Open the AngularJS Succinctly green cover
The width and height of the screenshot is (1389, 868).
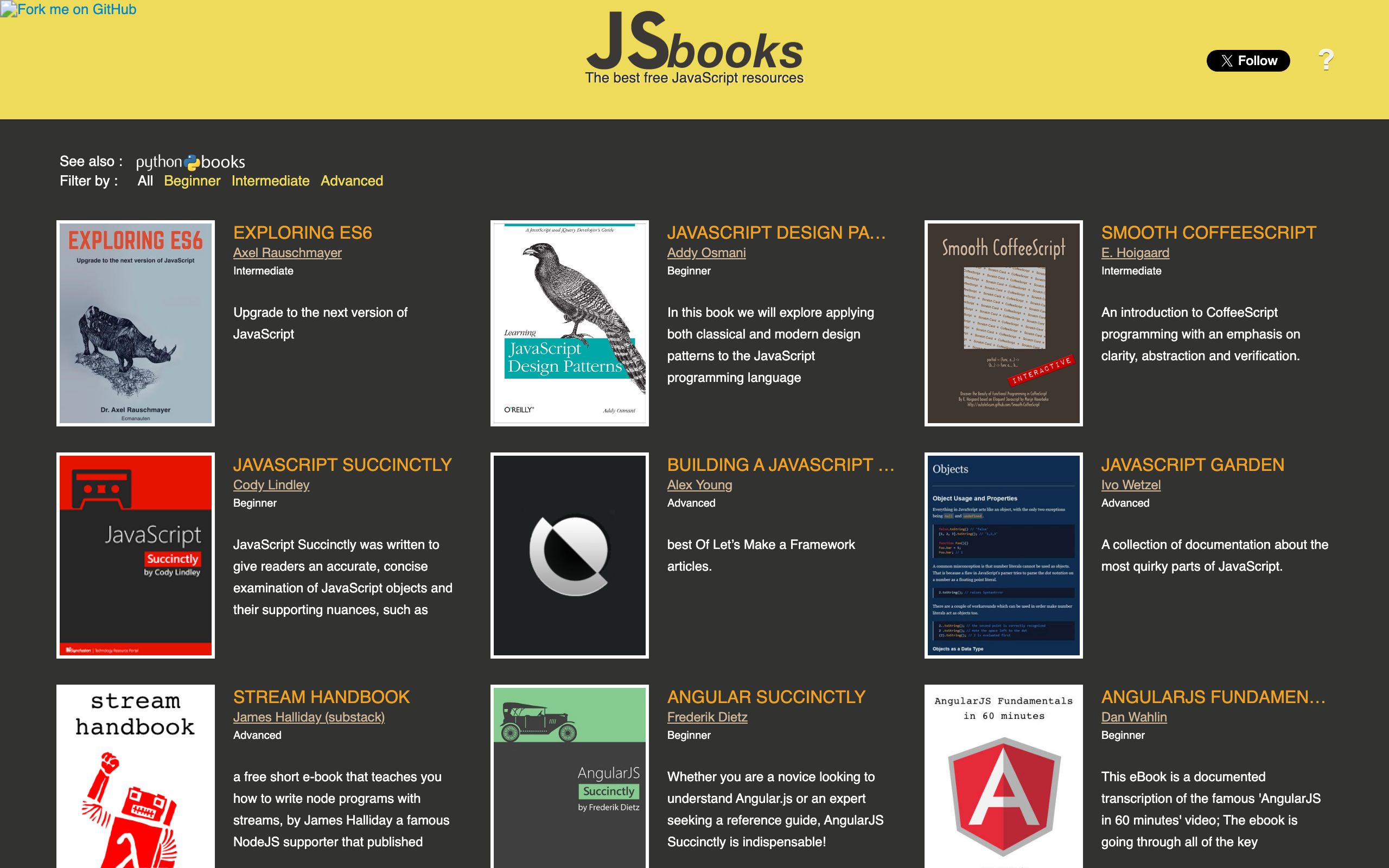[569, 776]
